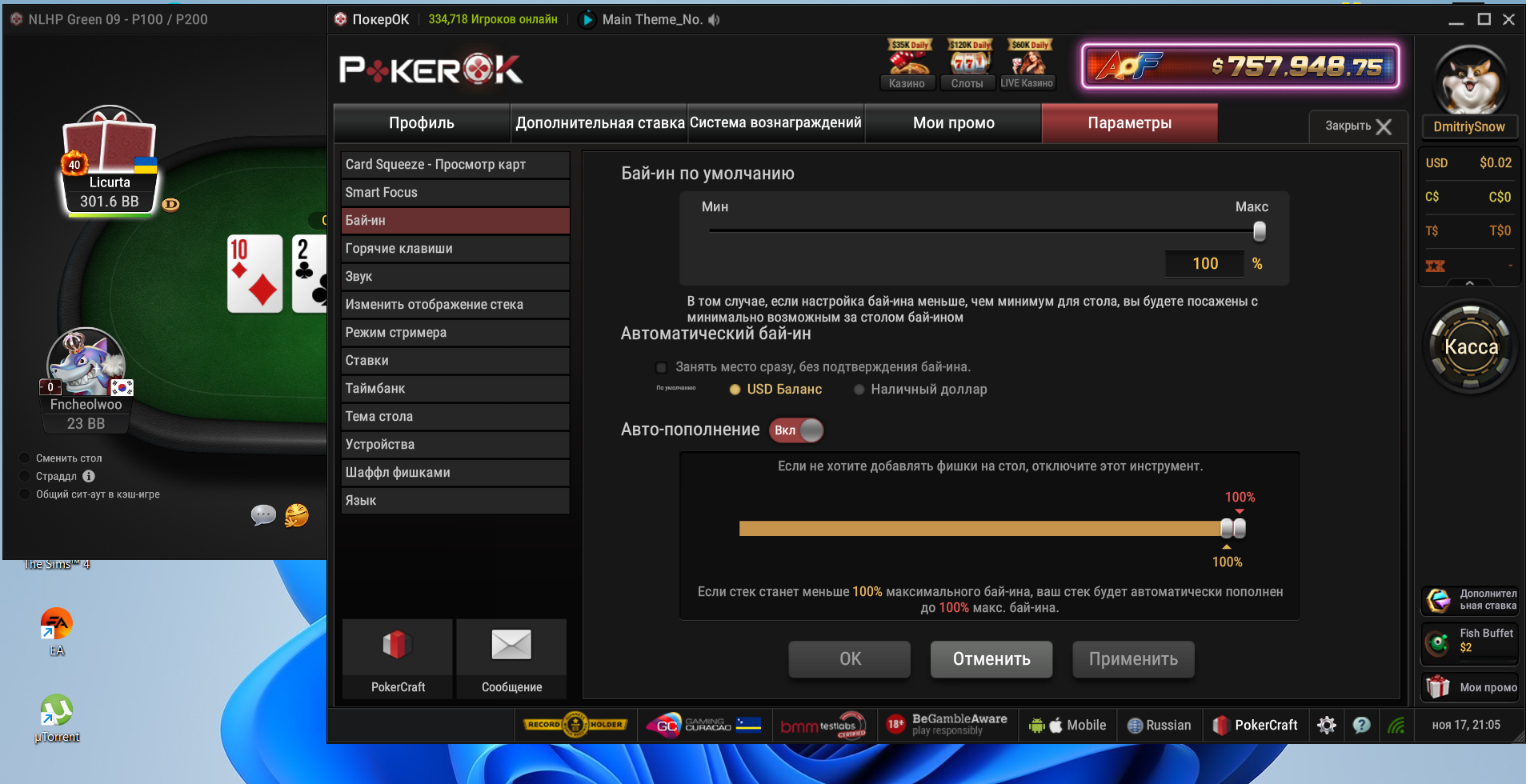The width and height of the screenshot is (1526, 784).
Task: Check the connection signal icon
Action: click(1396, 725)
